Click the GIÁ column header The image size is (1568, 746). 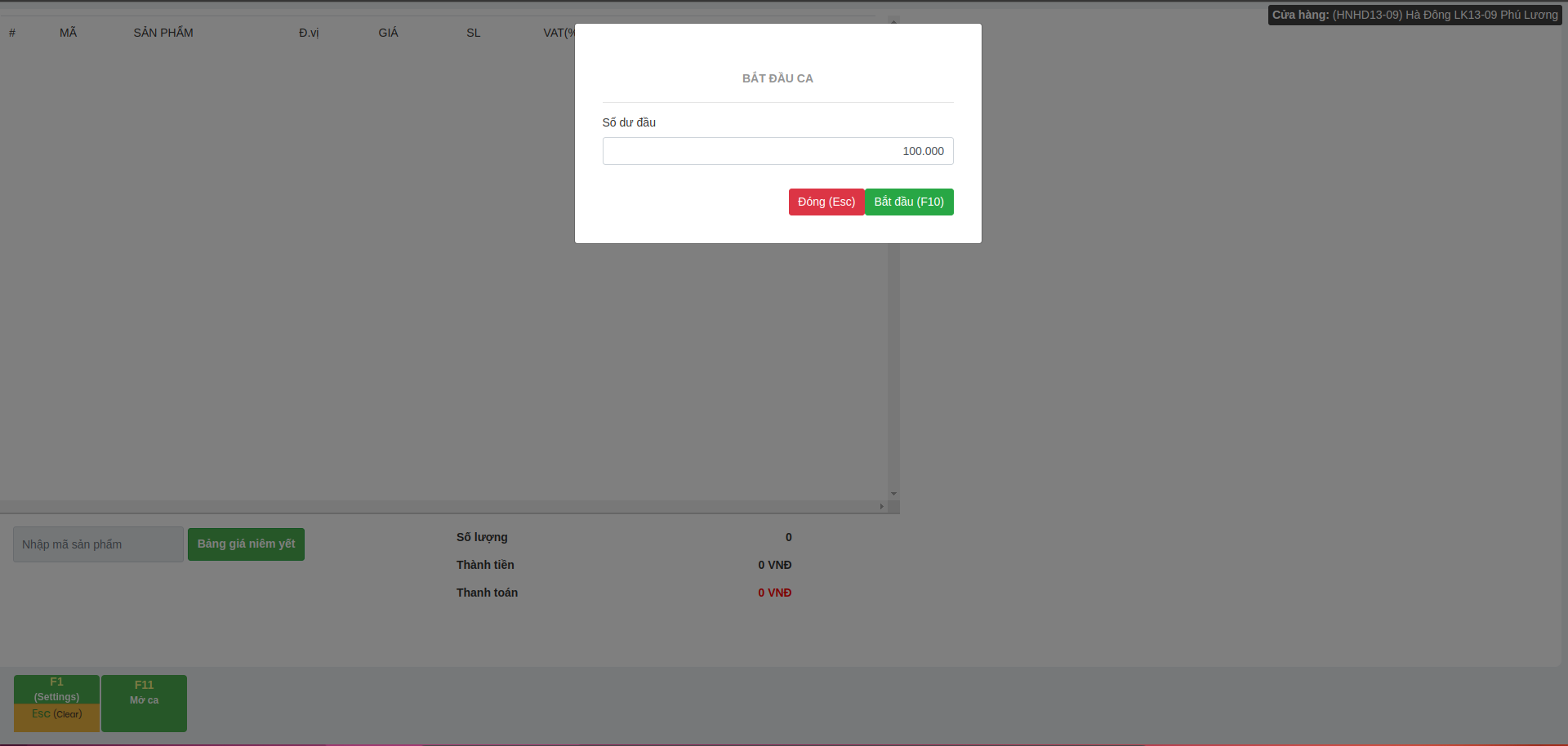click(388, 33)
